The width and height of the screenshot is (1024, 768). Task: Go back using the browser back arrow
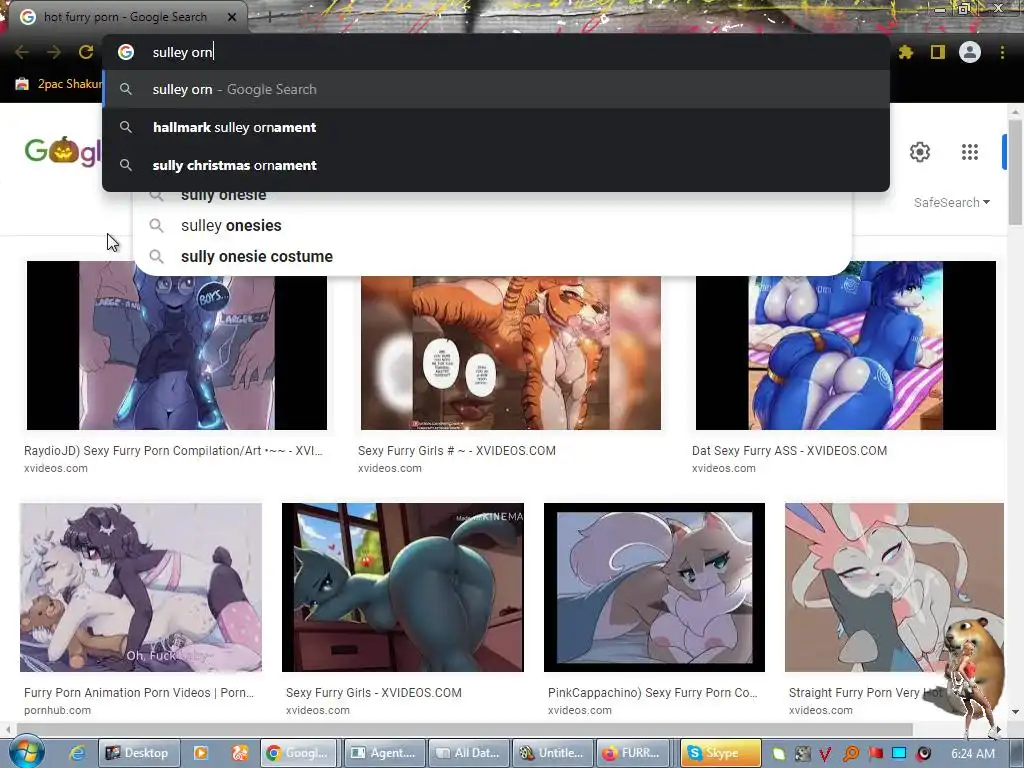pos(22,52)
